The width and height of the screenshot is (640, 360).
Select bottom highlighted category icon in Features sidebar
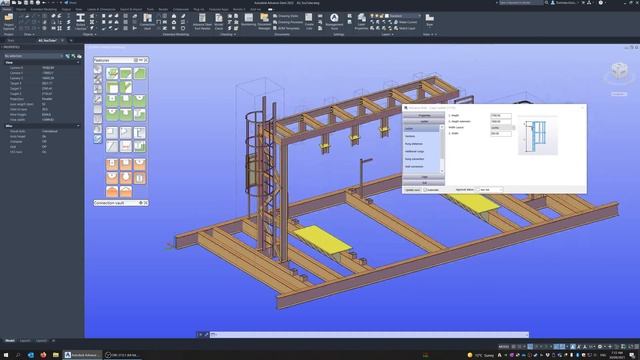point(98,139)
